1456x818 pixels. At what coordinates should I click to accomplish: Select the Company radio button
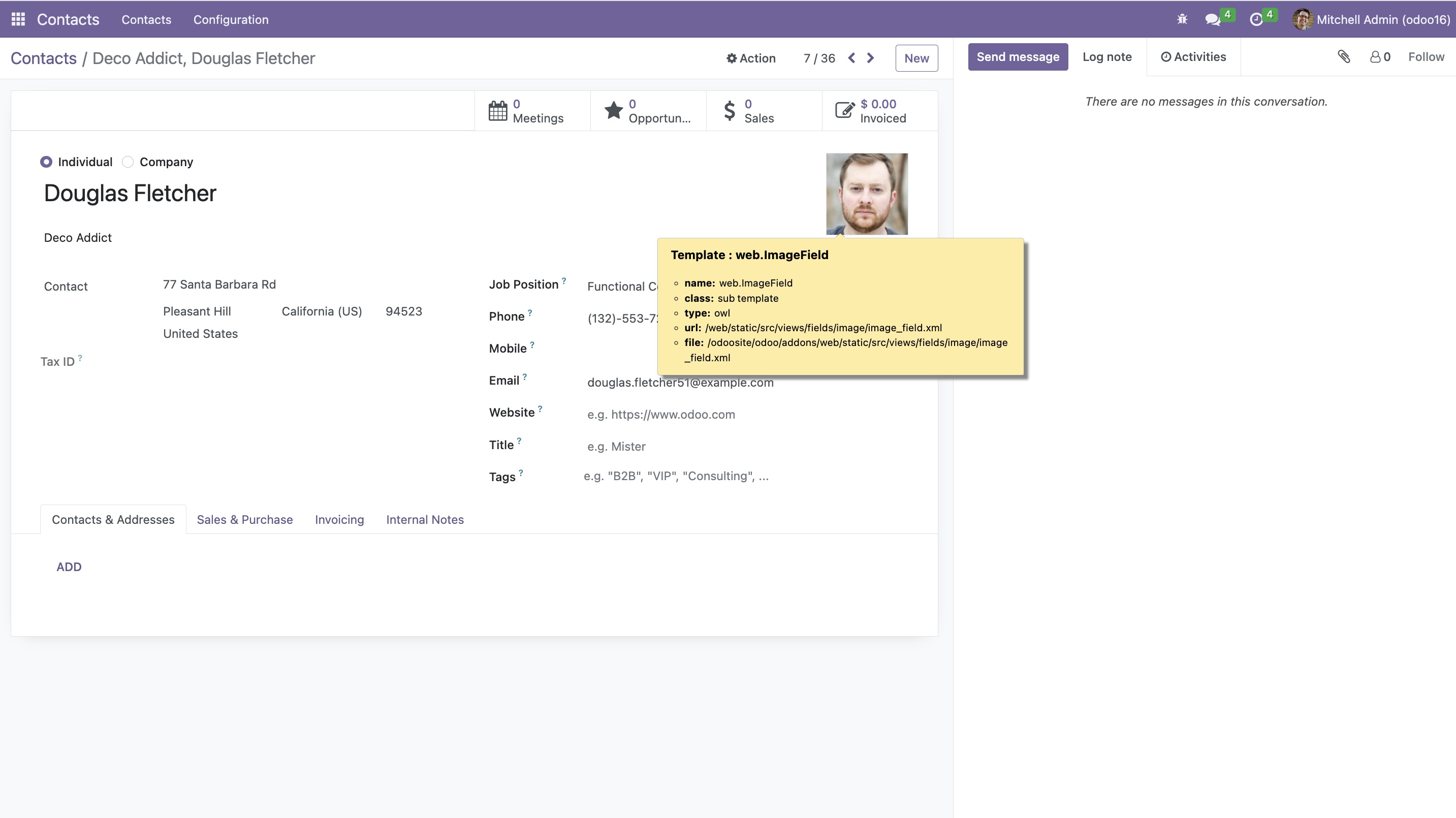point(129,162)
